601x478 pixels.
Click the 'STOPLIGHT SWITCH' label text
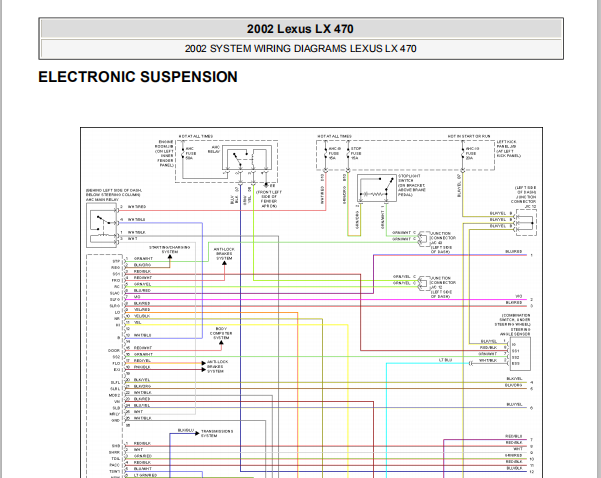[410, 178]
